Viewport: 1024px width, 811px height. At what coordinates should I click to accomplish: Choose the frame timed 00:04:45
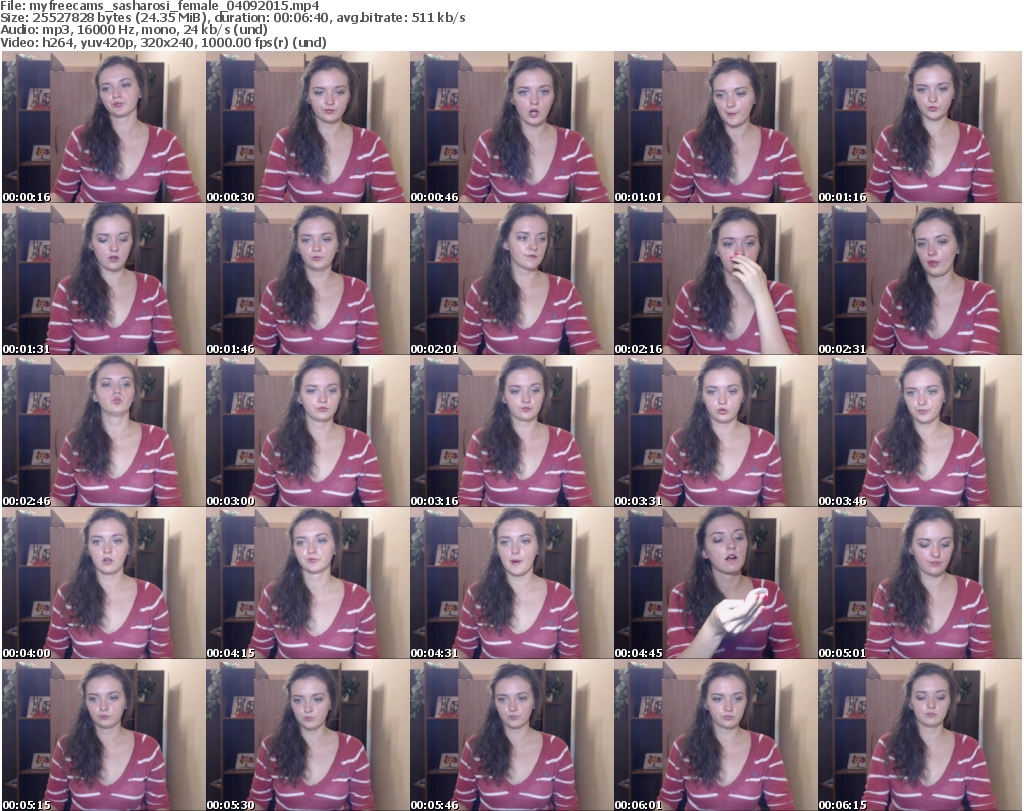click(x=715, y=584)
